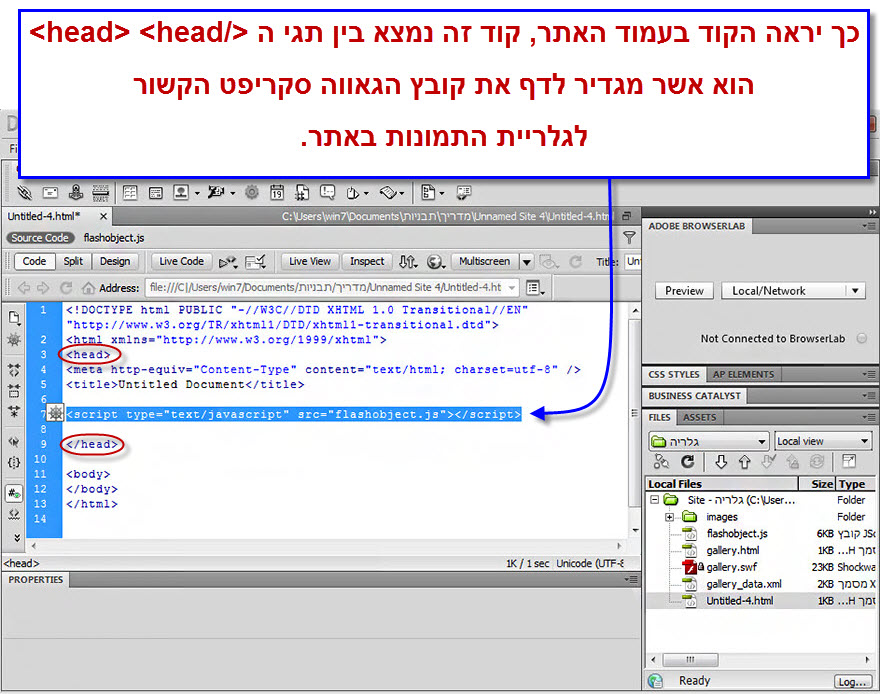Collapse the Site - גלריה tree node
This screenshot has height=694, width=880.
(654, 499)
